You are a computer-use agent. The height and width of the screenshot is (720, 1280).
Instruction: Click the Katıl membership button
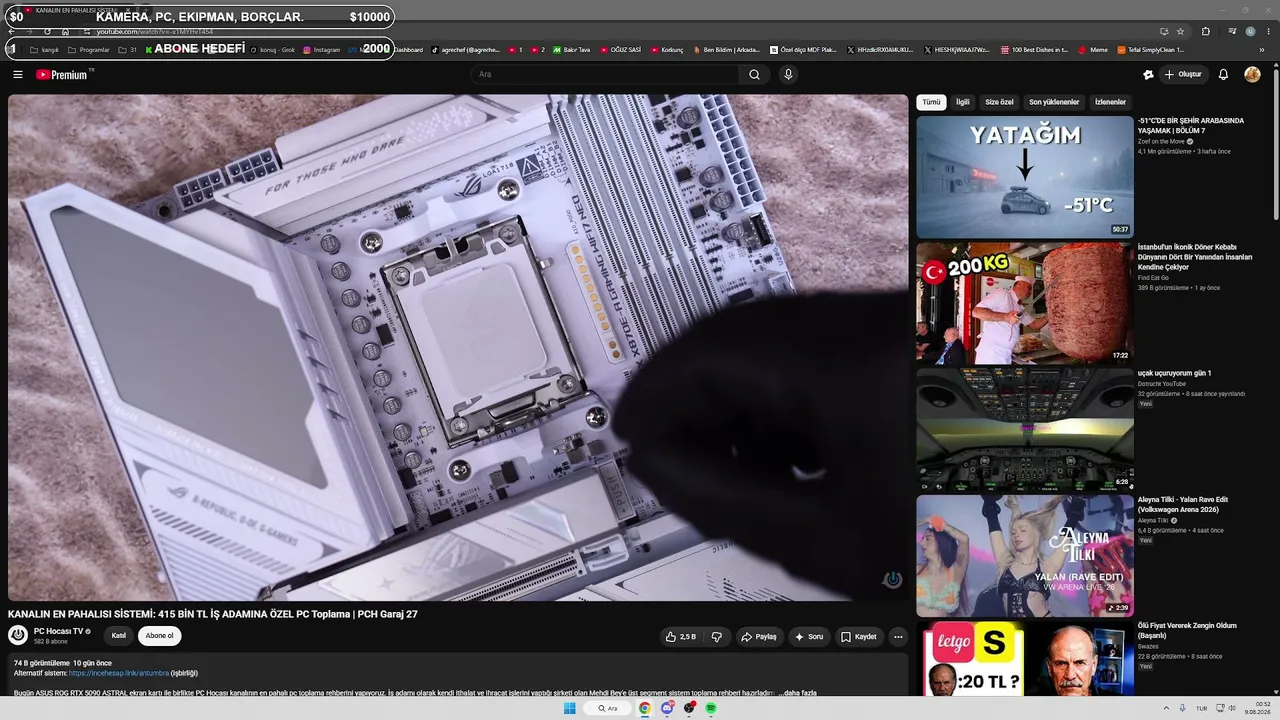[x=119, y=636]
